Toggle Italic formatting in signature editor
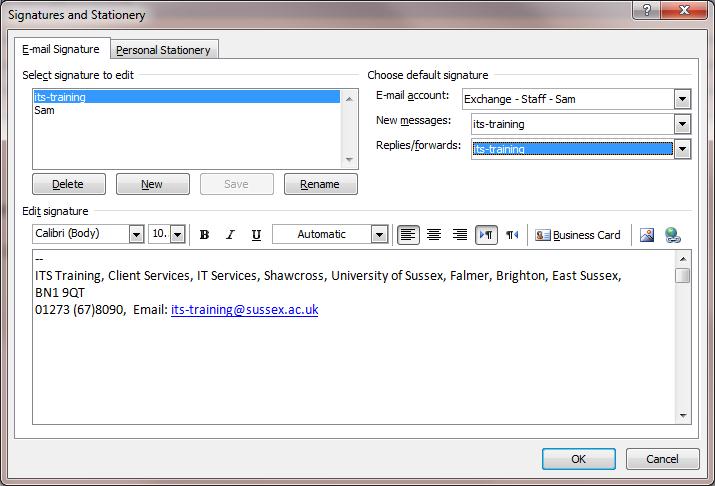 [x=230, y=235]
